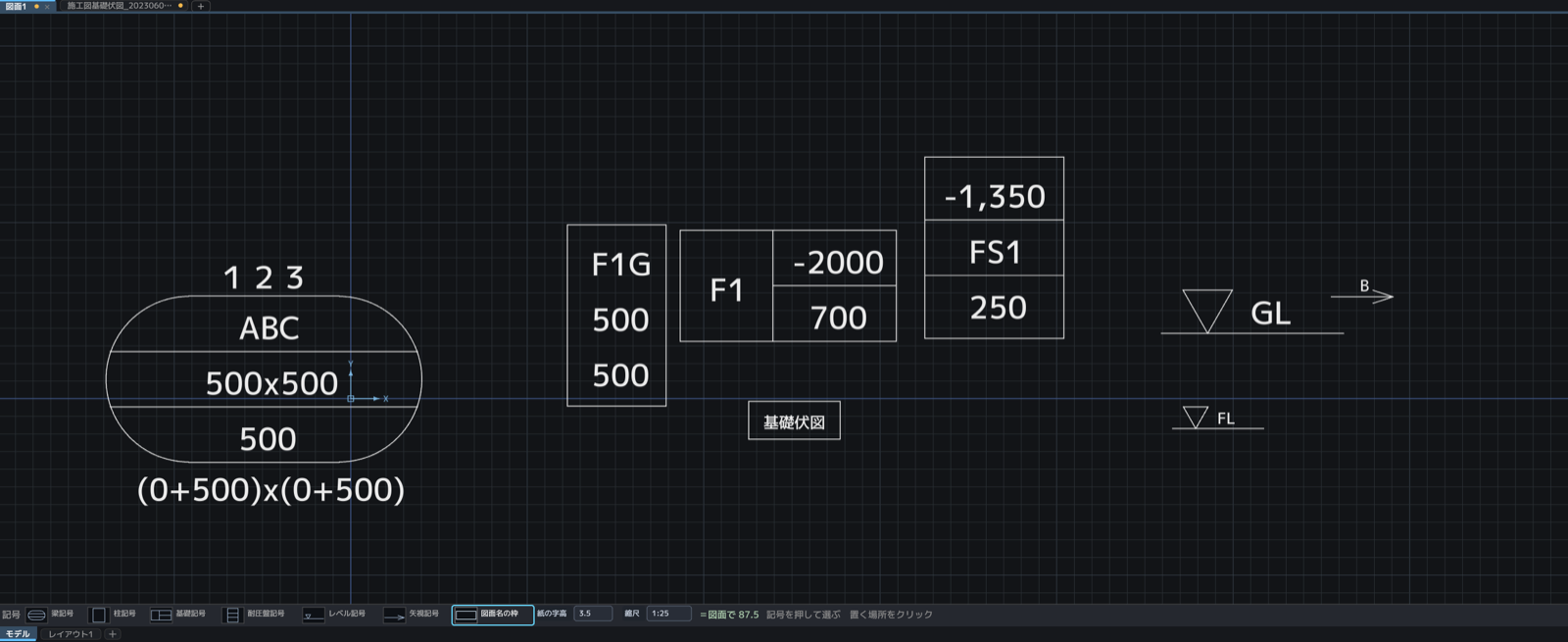Click the 500x500 text in beam symbol

[271, 383]
